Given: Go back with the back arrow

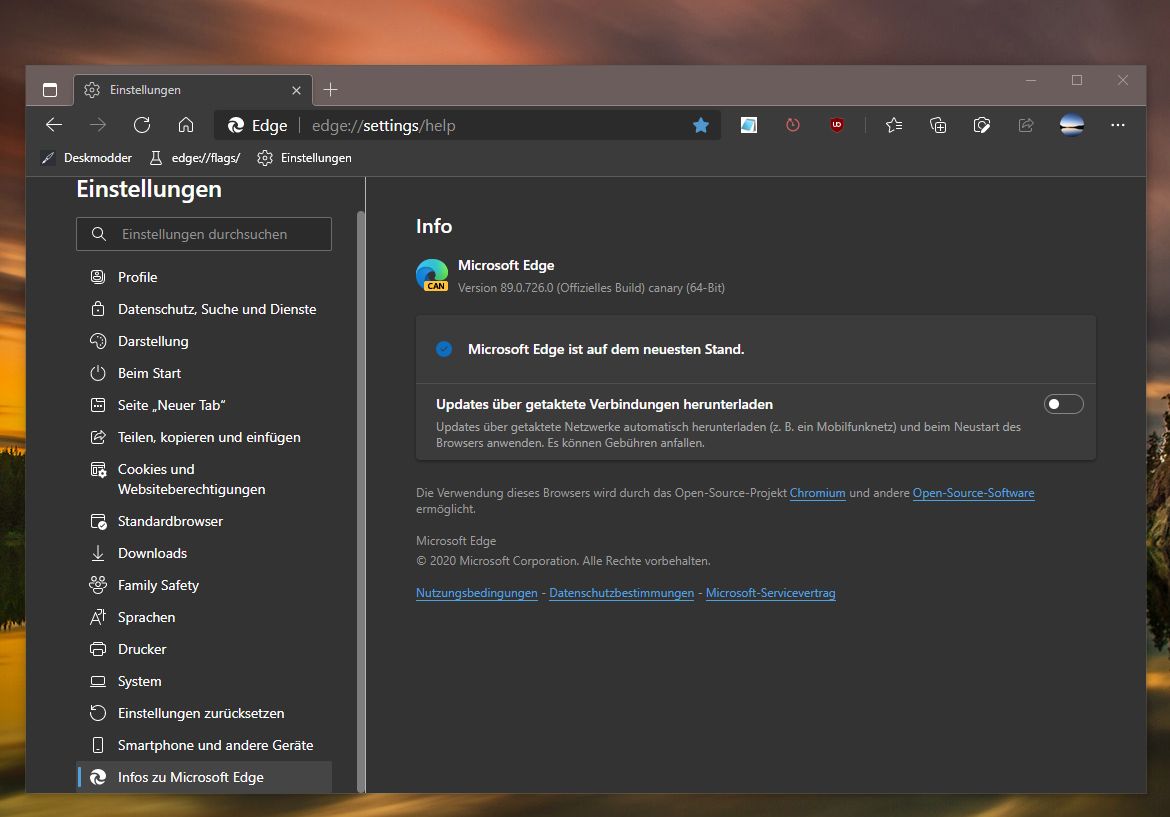Looking at the screenshot, I should pos(54,125).
